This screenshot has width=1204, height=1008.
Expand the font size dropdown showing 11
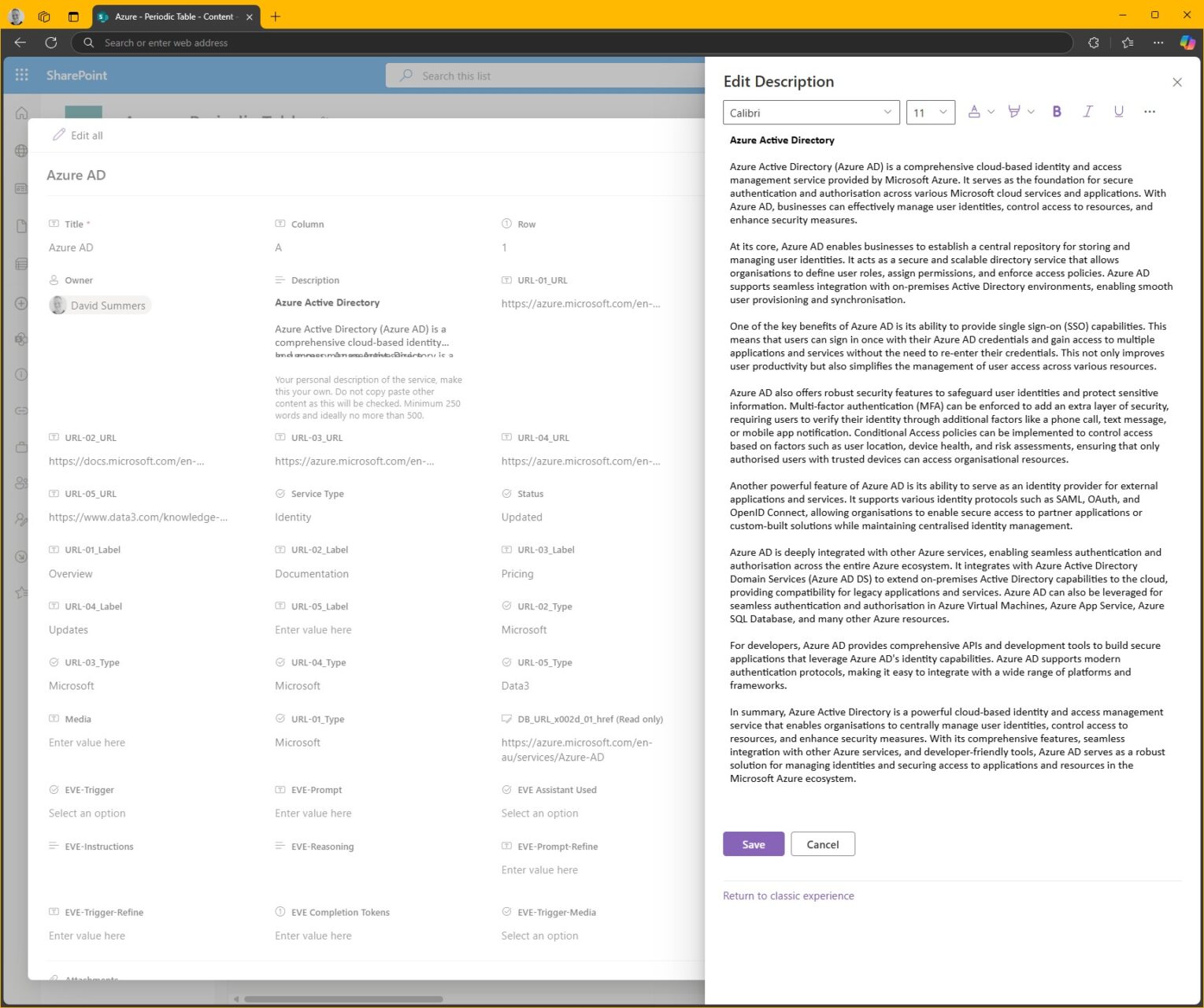(930, 112)
